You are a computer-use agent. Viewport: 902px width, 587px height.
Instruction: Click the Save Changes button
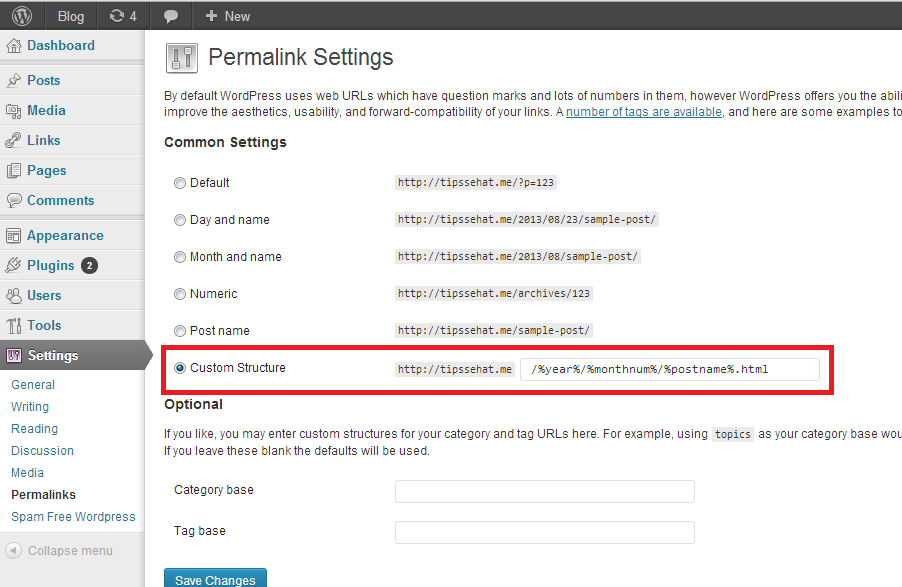(x=215, y=578)
